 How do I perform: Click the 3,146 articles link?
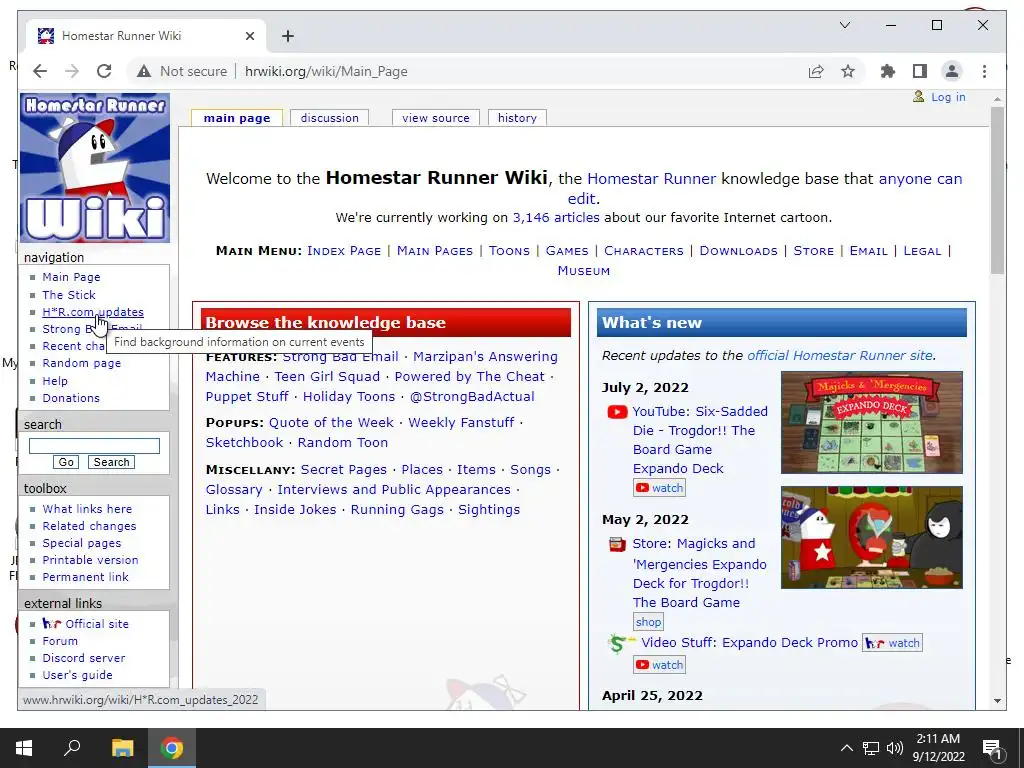[x=556, y=217]
